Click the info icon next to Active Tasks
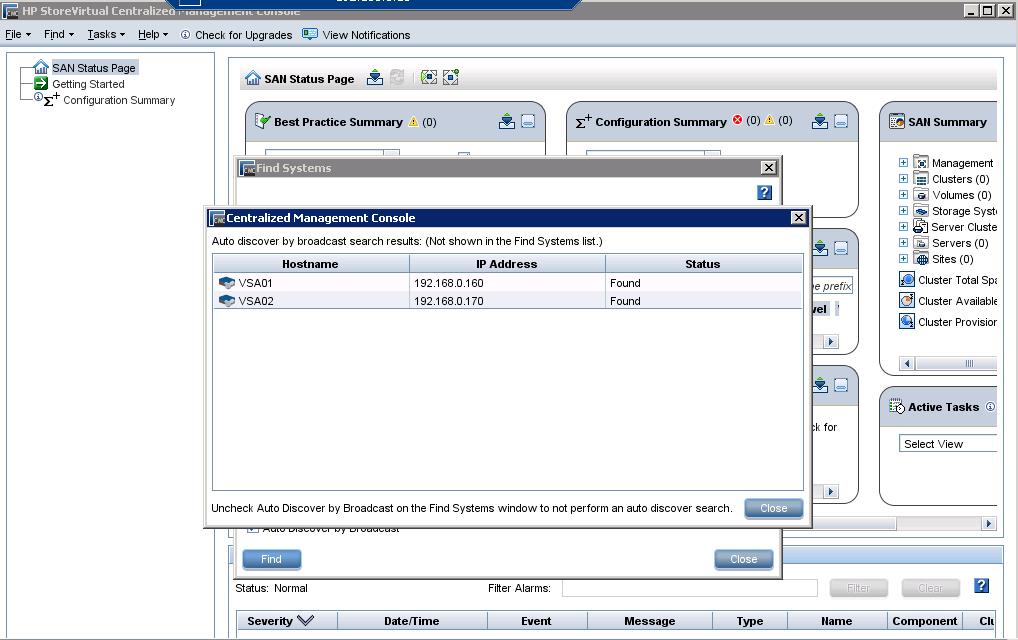Image resolution: width=1018 pixels, height=640 pixels. click(990, 406)
